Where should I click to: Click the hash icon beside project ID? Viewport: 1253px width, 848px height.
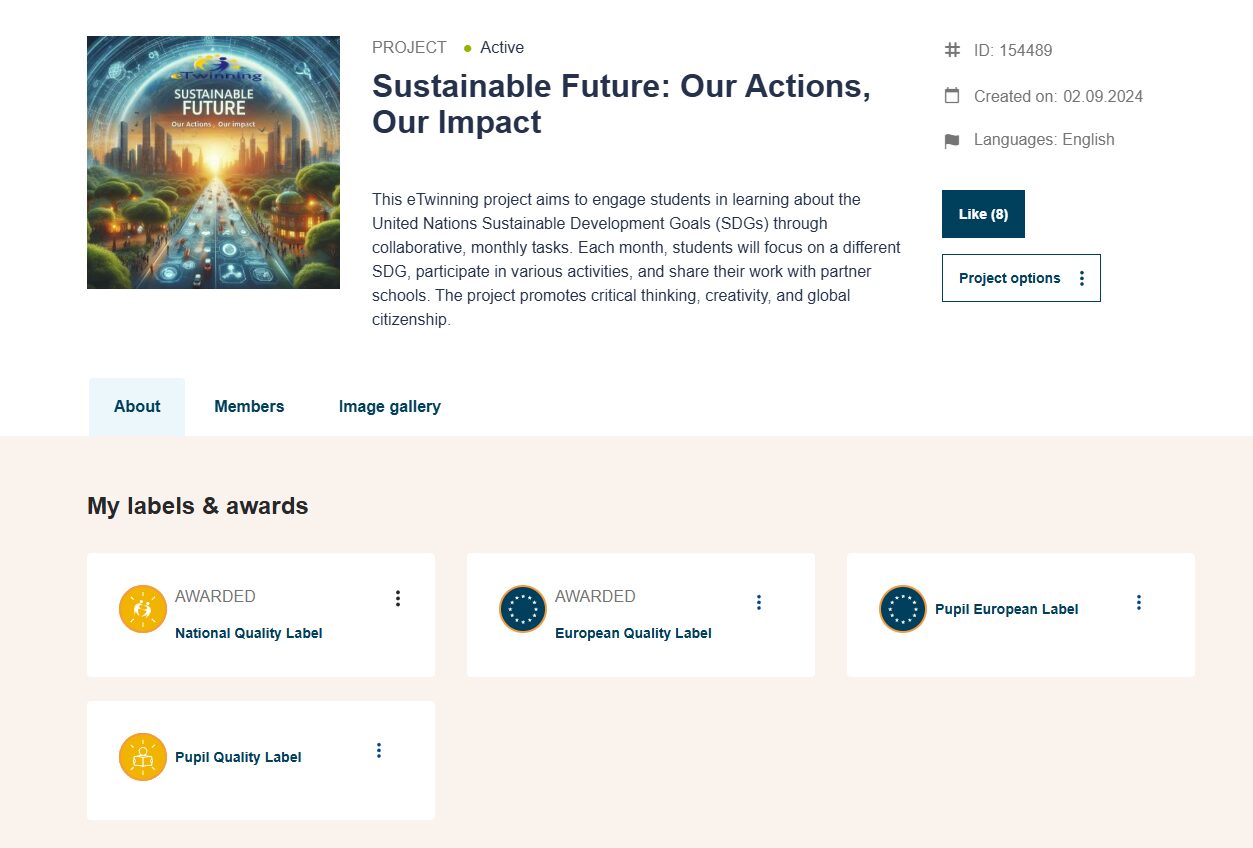pos(952,50)
